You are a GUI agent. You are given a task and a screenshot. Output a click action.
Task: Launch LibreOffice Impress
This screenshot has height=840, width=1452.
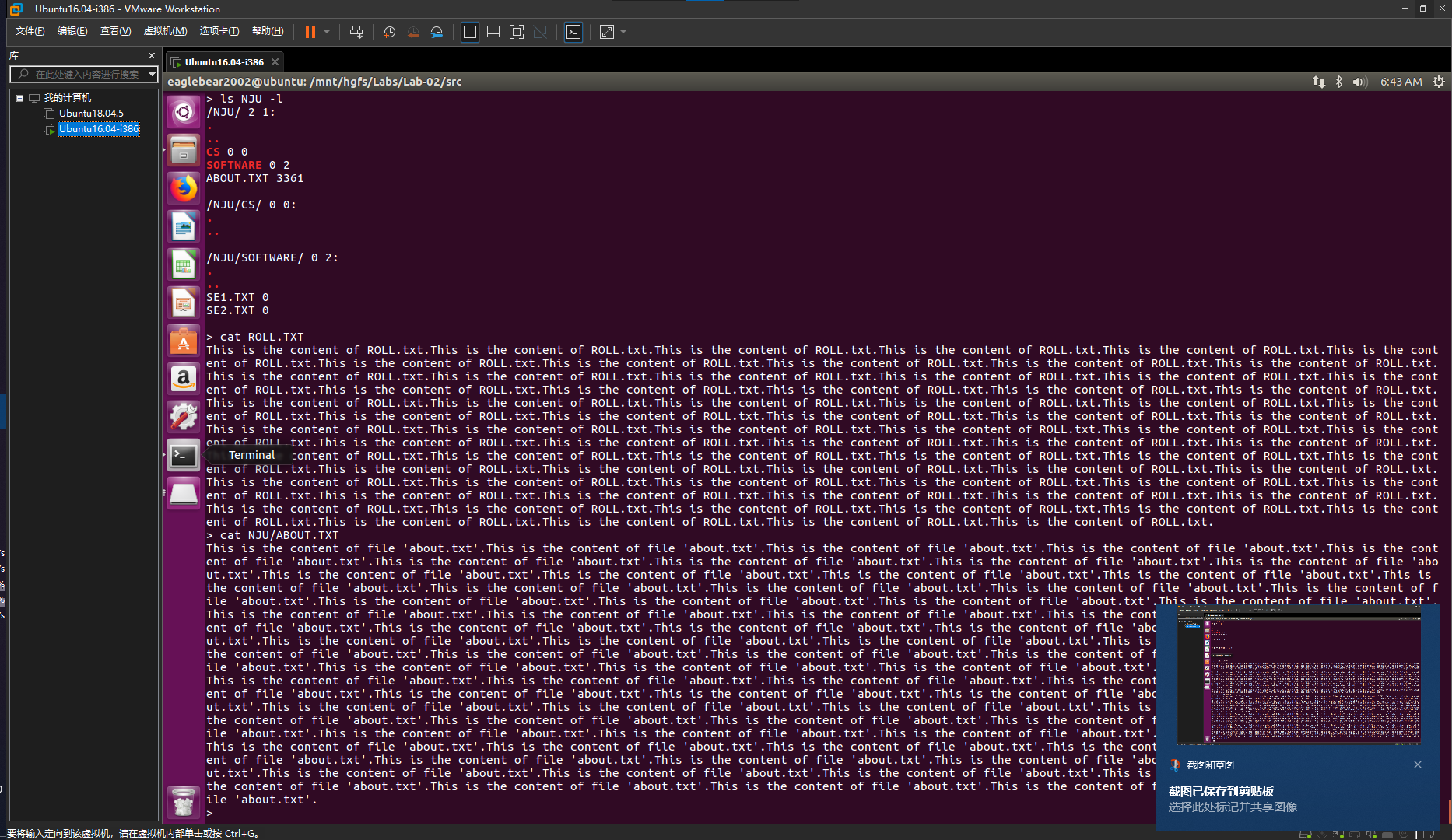coord(184,303)
